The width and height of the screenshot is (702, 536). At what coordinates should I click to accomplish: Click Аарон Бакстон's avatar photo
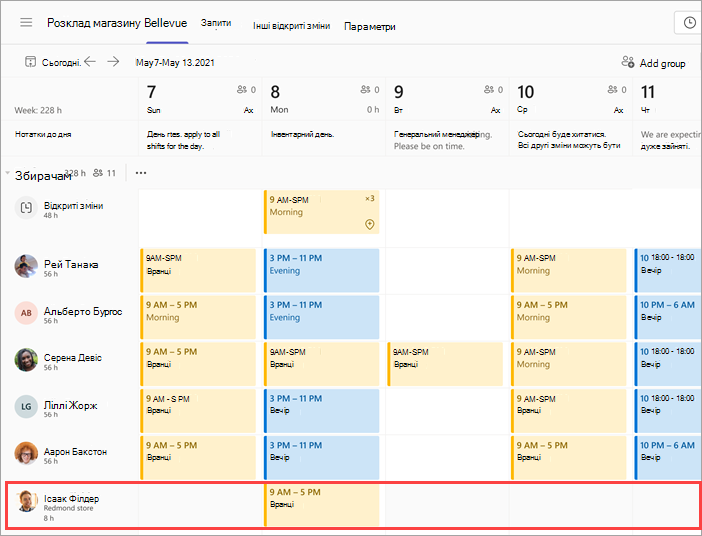click(26, 454)
